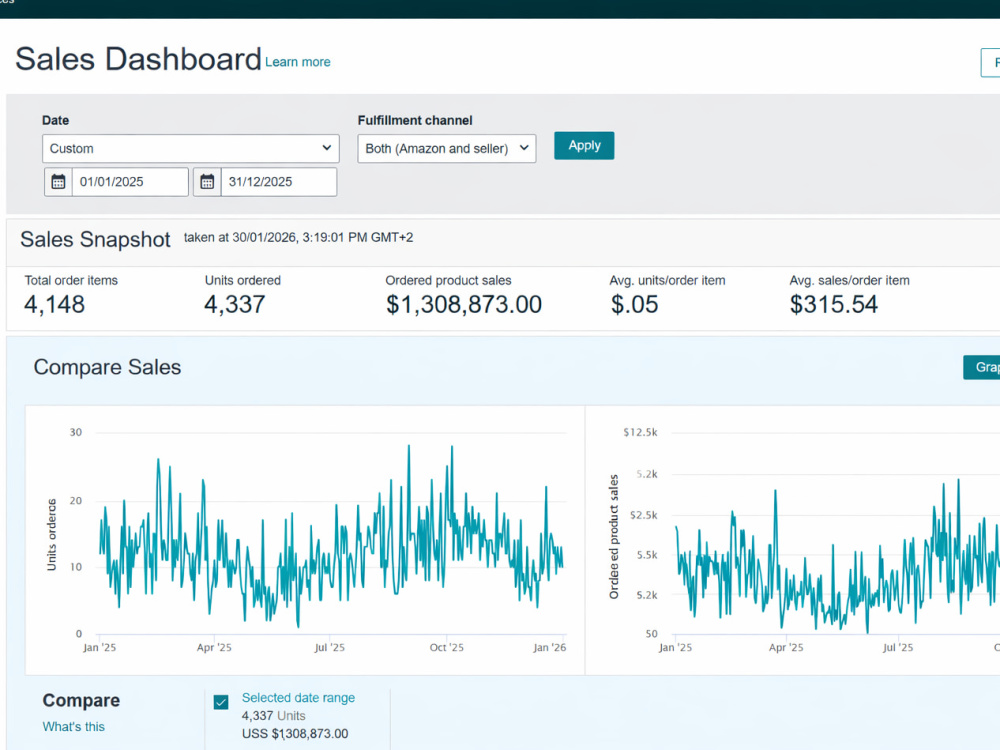This screenshot has height=750, width=1000.
Task: Select Ordered product sales value $1,308,873.00
Action: (464, 304)
